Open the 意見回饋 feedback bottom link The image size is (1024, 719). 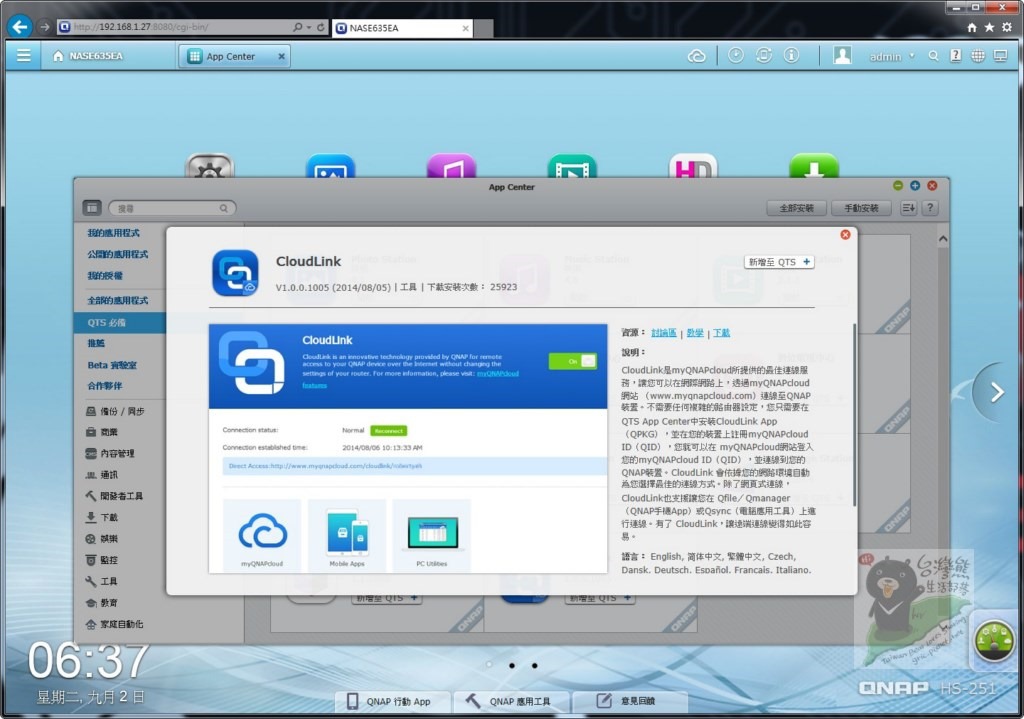[x=629, y=701]
